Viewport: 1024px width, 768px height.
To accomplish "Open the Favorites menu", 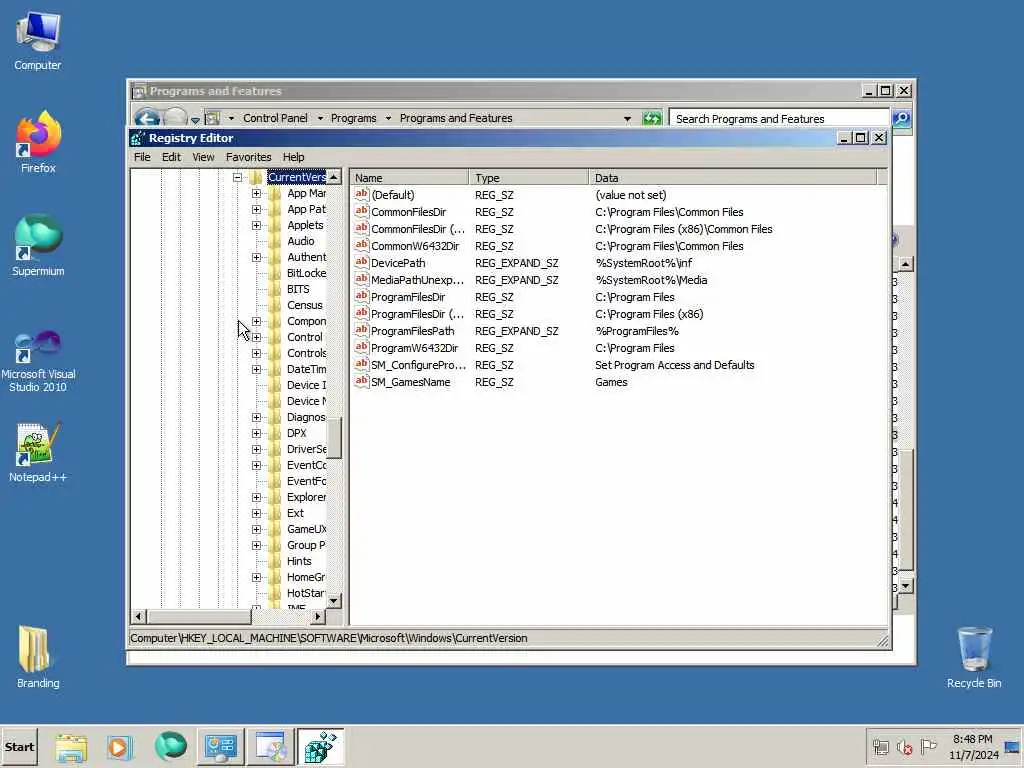I will (248, 157).
